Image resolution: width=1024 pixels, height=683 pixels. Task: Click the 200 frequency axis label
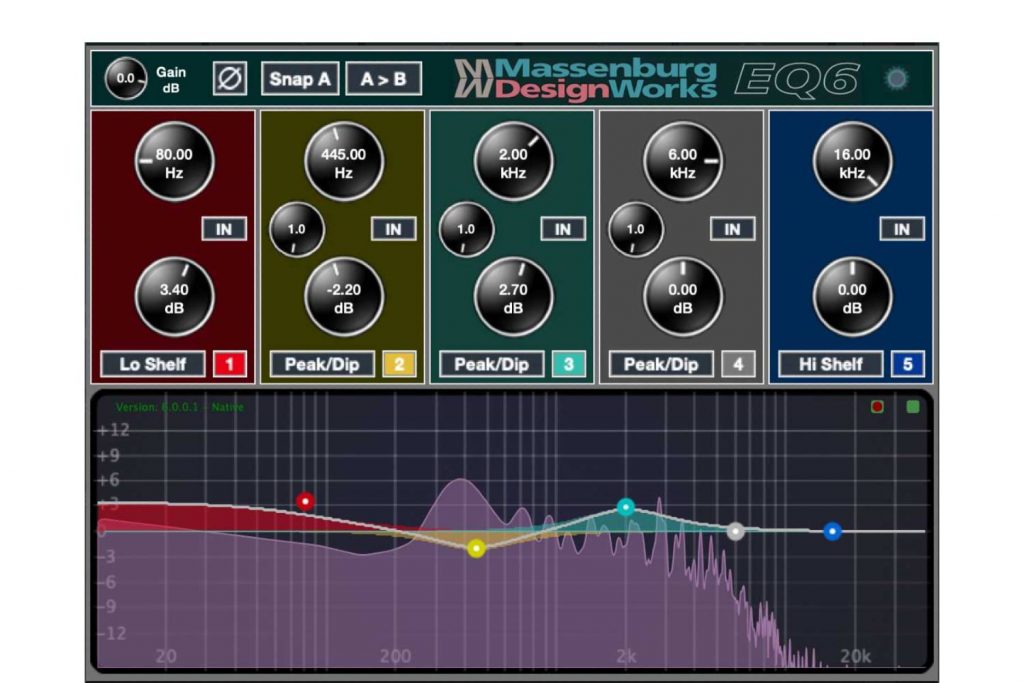396,656
